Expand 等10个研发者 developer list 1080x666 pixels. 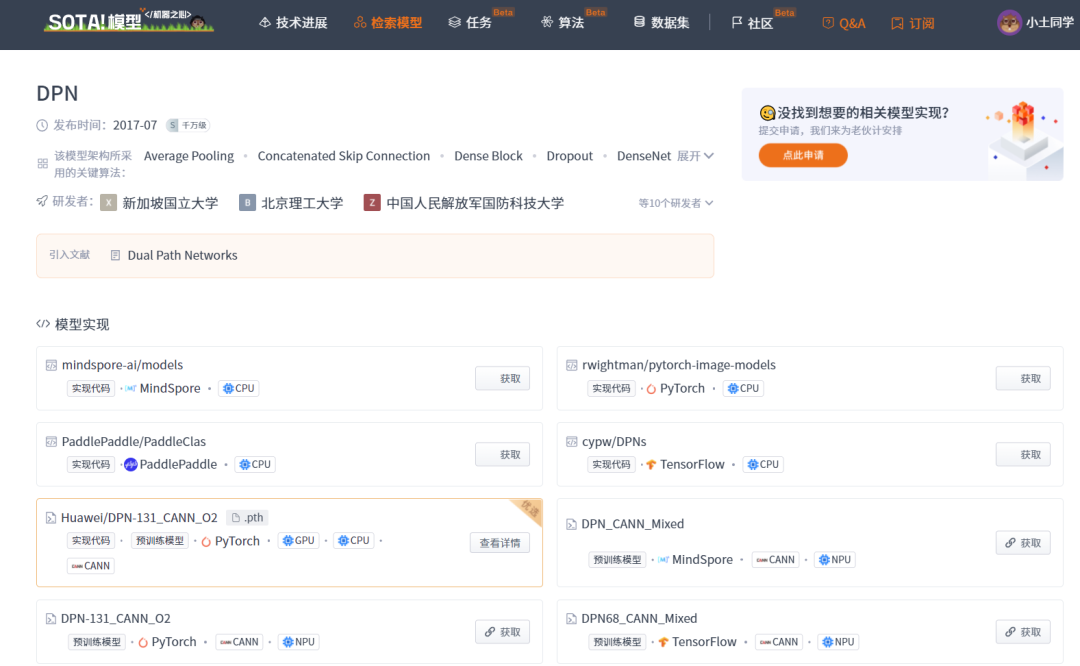coord(676,203)
